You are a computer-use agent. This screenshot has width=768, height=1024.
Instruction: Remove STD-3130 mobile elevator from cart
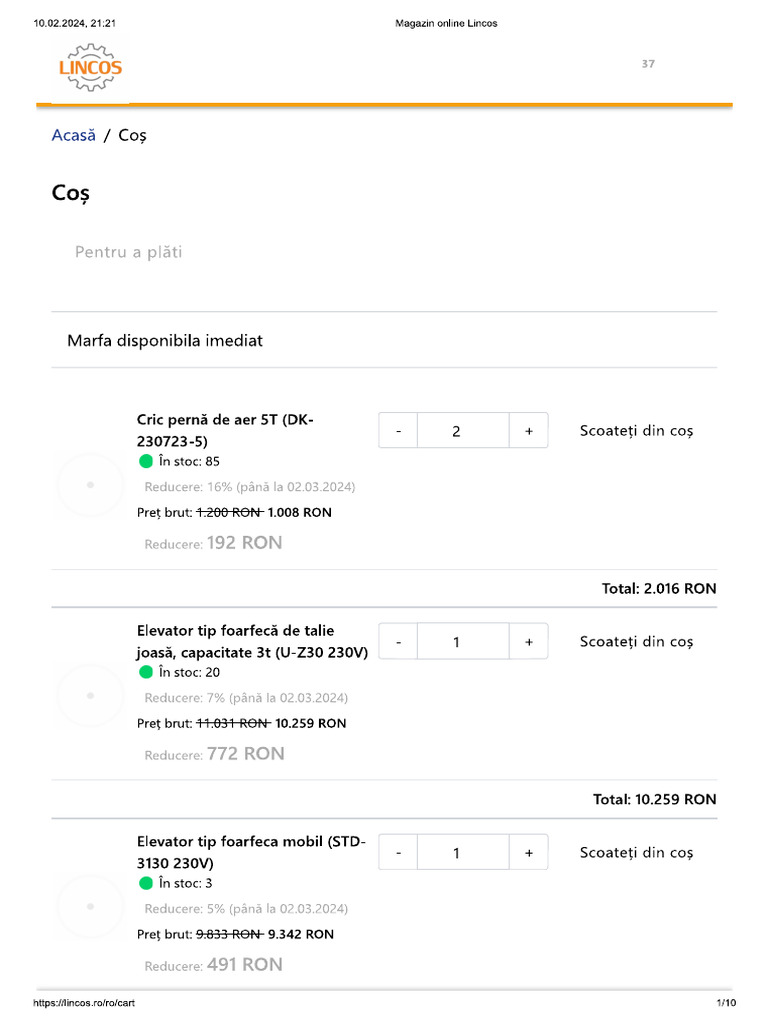click(x=636, y=853)
